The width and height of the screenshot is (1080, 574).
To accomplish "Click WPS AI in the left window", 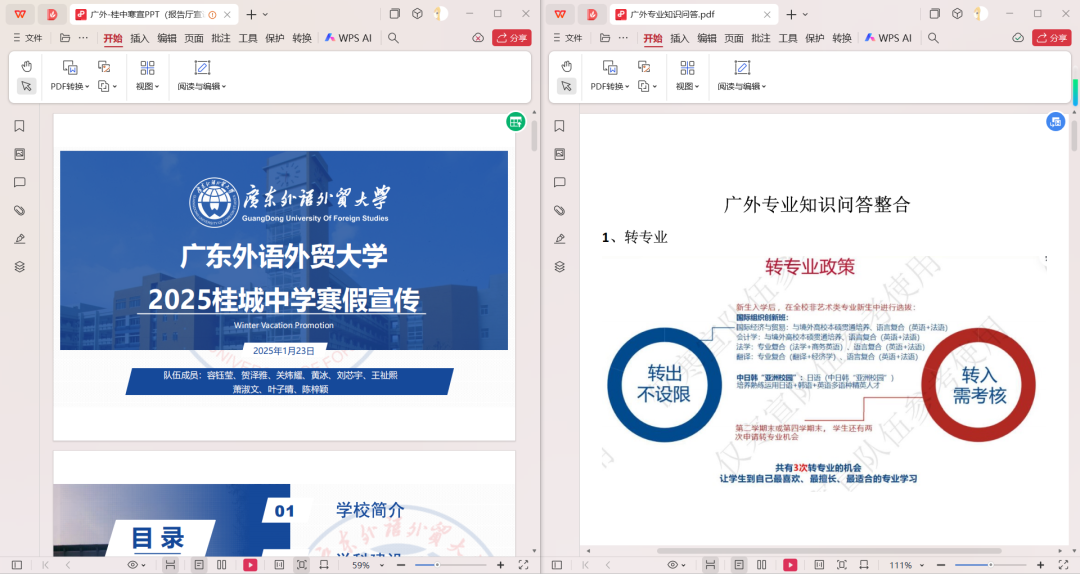I will tap(348, 38).
